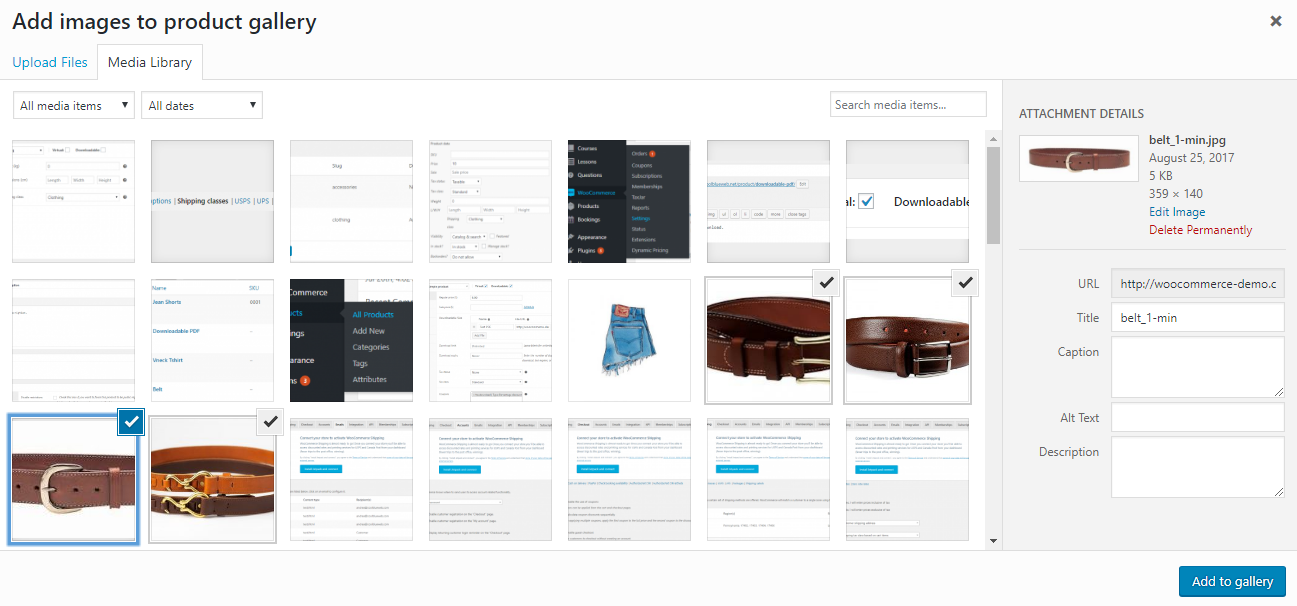Viewport: 1297px width, 606px height.
Task: Select the All Products submenu screenshot thumbnail
Action: tap(351, 341)
